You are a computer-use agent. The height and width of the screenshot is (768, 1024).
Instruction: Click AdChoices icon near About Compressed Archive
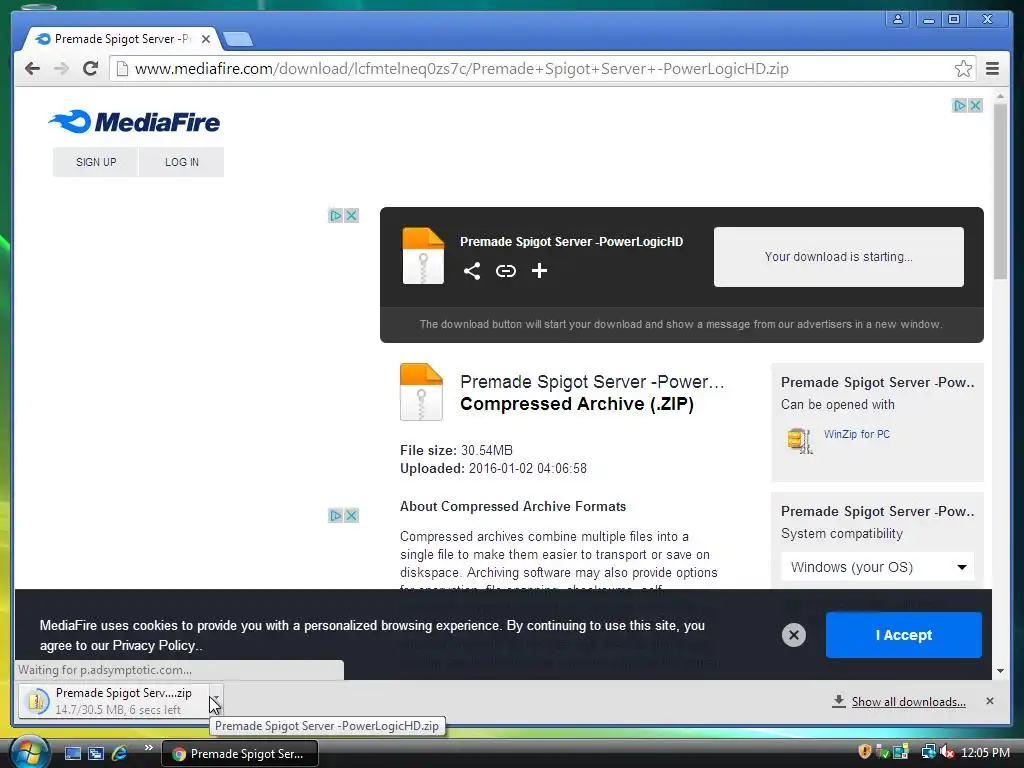(x=336, y=516)
